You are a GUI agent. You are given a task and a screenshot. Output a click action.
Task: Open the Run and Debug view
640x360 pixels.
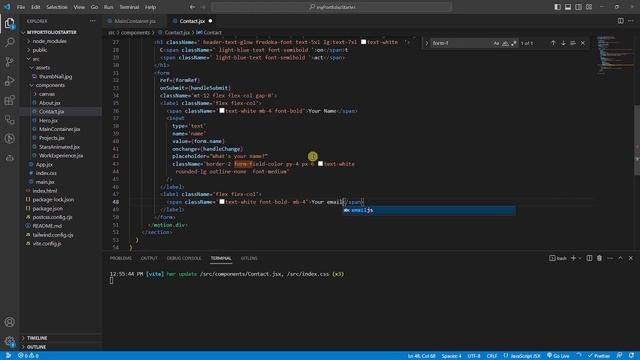click(x=9, y=81)
